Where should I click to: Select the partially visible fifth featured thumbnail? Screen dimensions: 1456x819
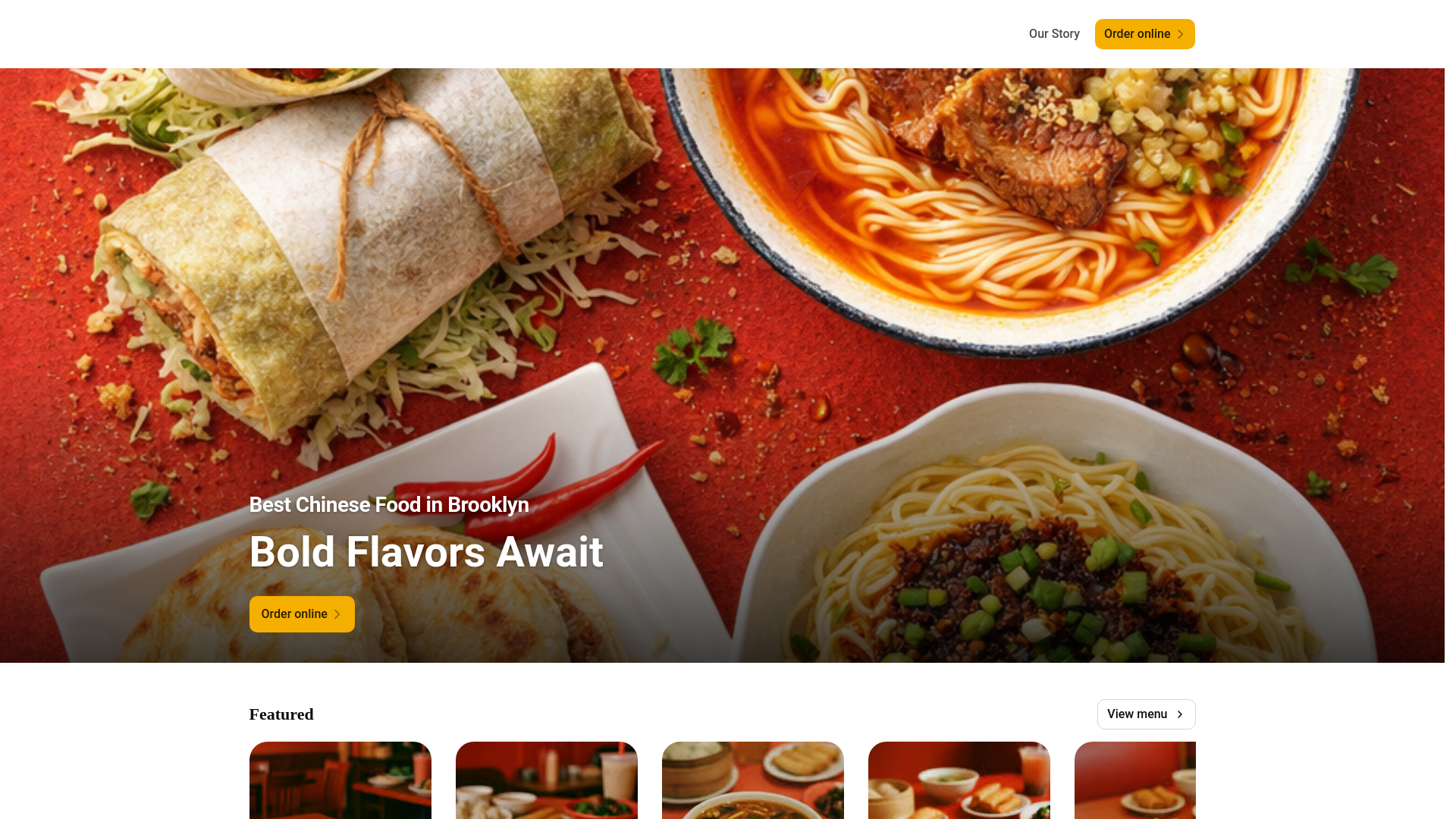tap(1135, 780)
